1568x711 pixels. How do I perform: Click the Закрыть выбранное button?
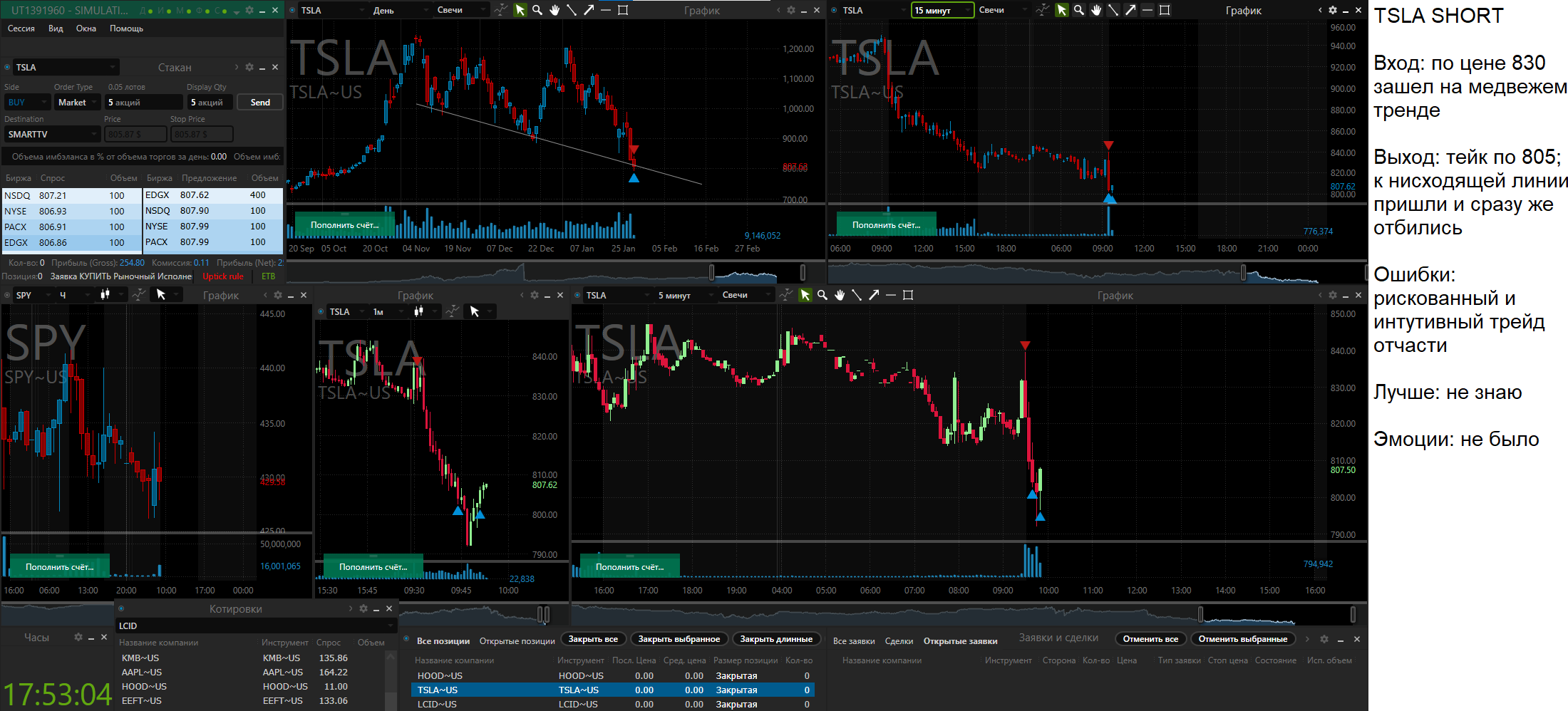(x=679, y=639)
